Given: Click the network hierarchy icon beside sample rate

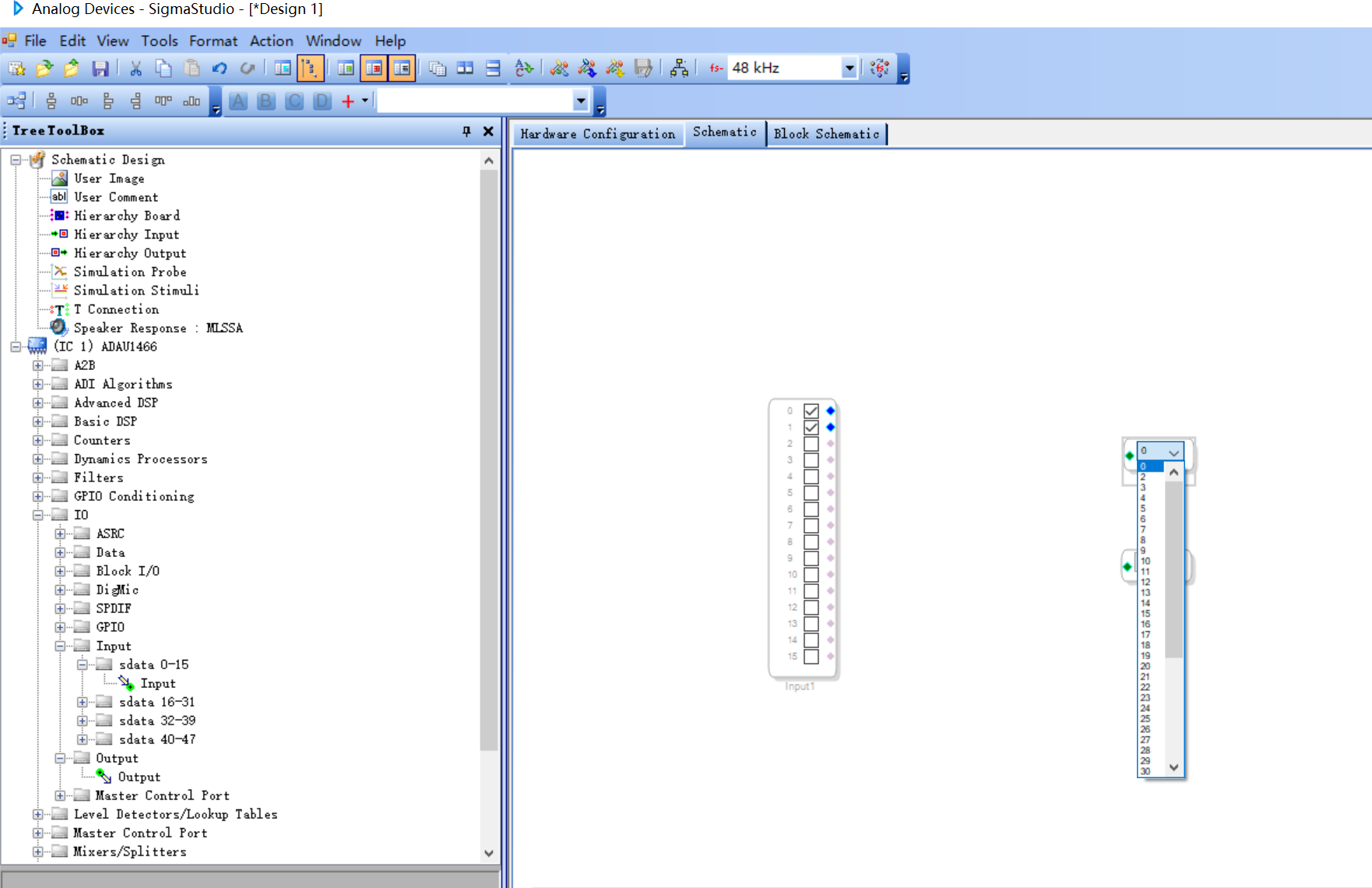Looking at the screenshot, I should 679,69.
